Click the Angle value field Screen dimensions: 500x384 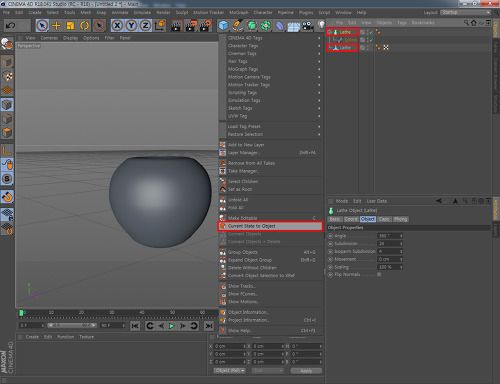coord(390,236)
